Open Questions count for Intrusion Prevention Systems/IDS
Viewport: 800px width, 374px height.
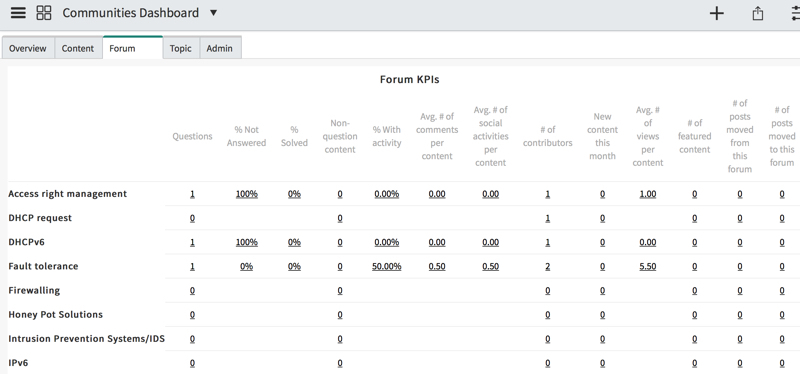click(x=192, y=339)
